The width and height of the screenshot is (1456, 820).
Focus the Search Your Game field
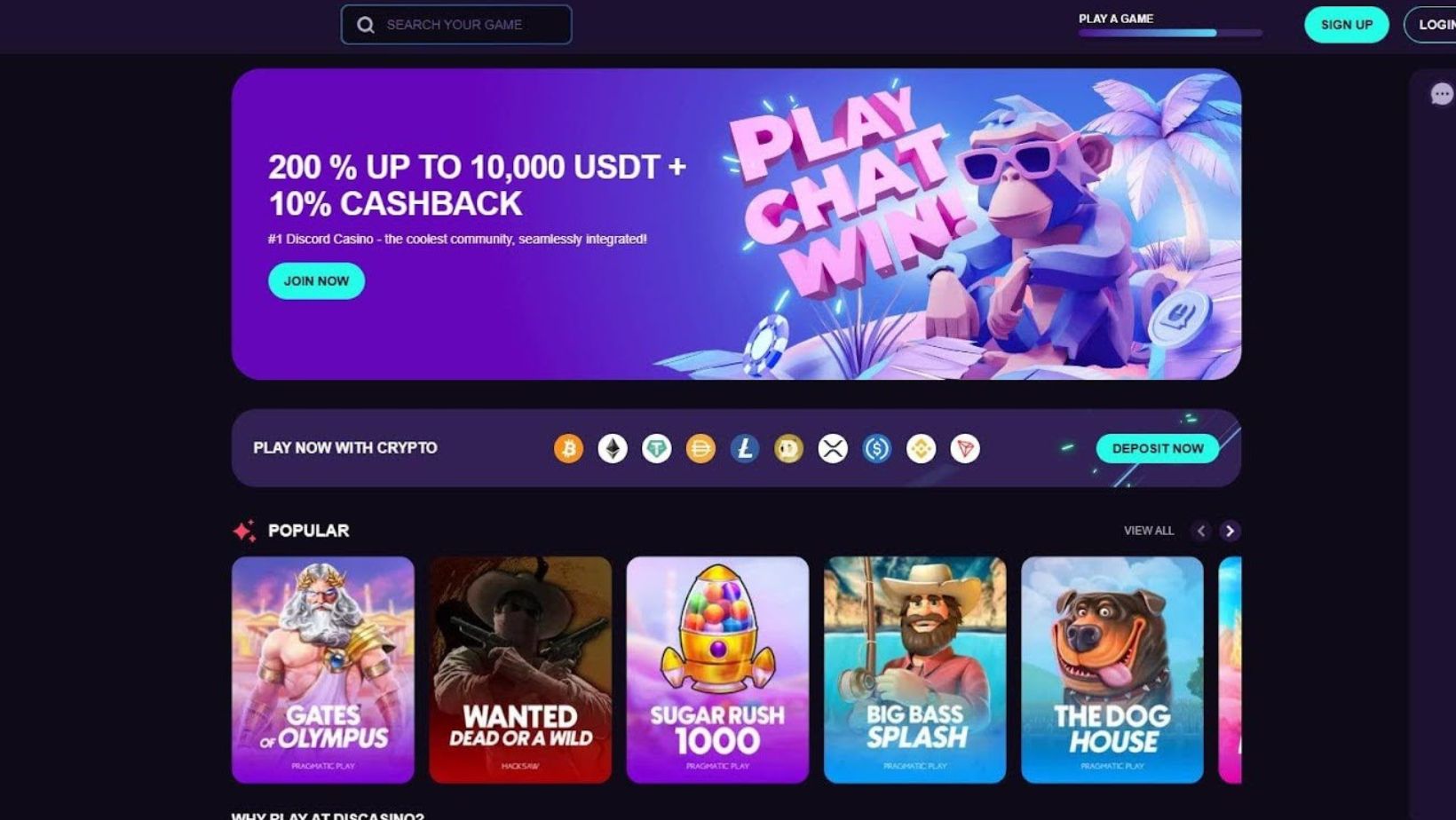point(456,25)
